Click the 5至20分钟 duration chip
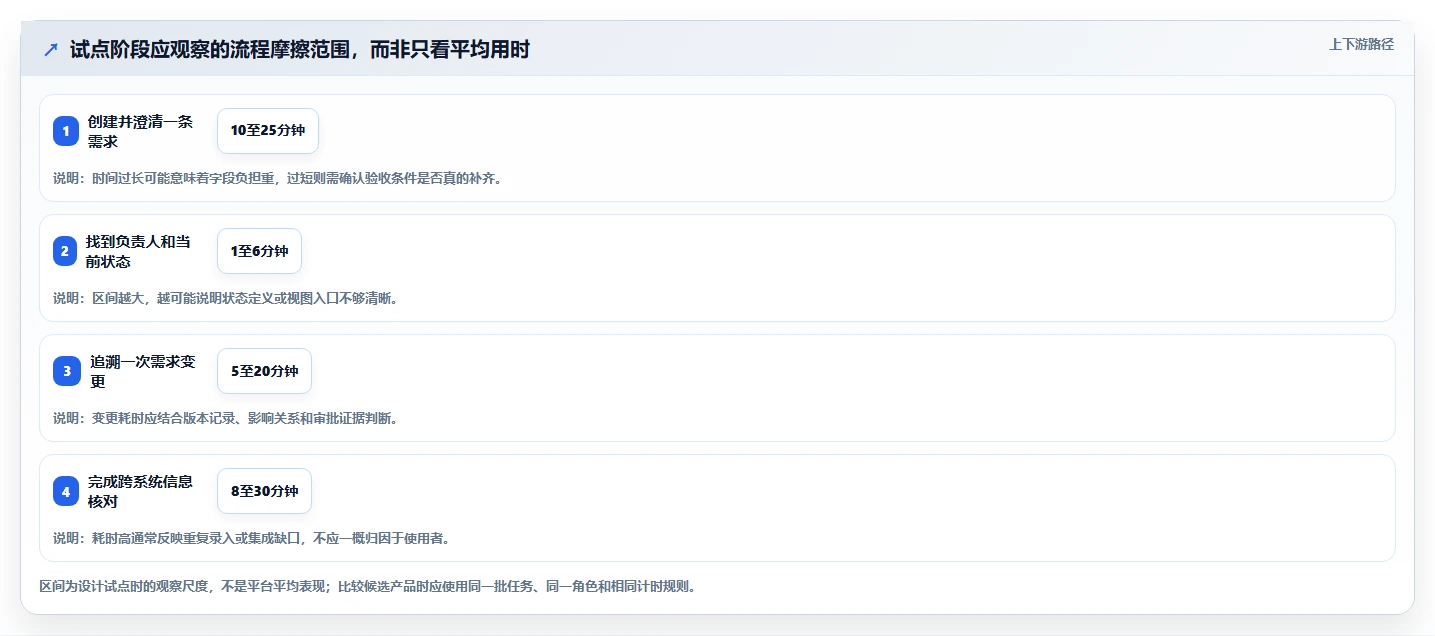The width and height of the screenshot is (1435, 636). 264,371
